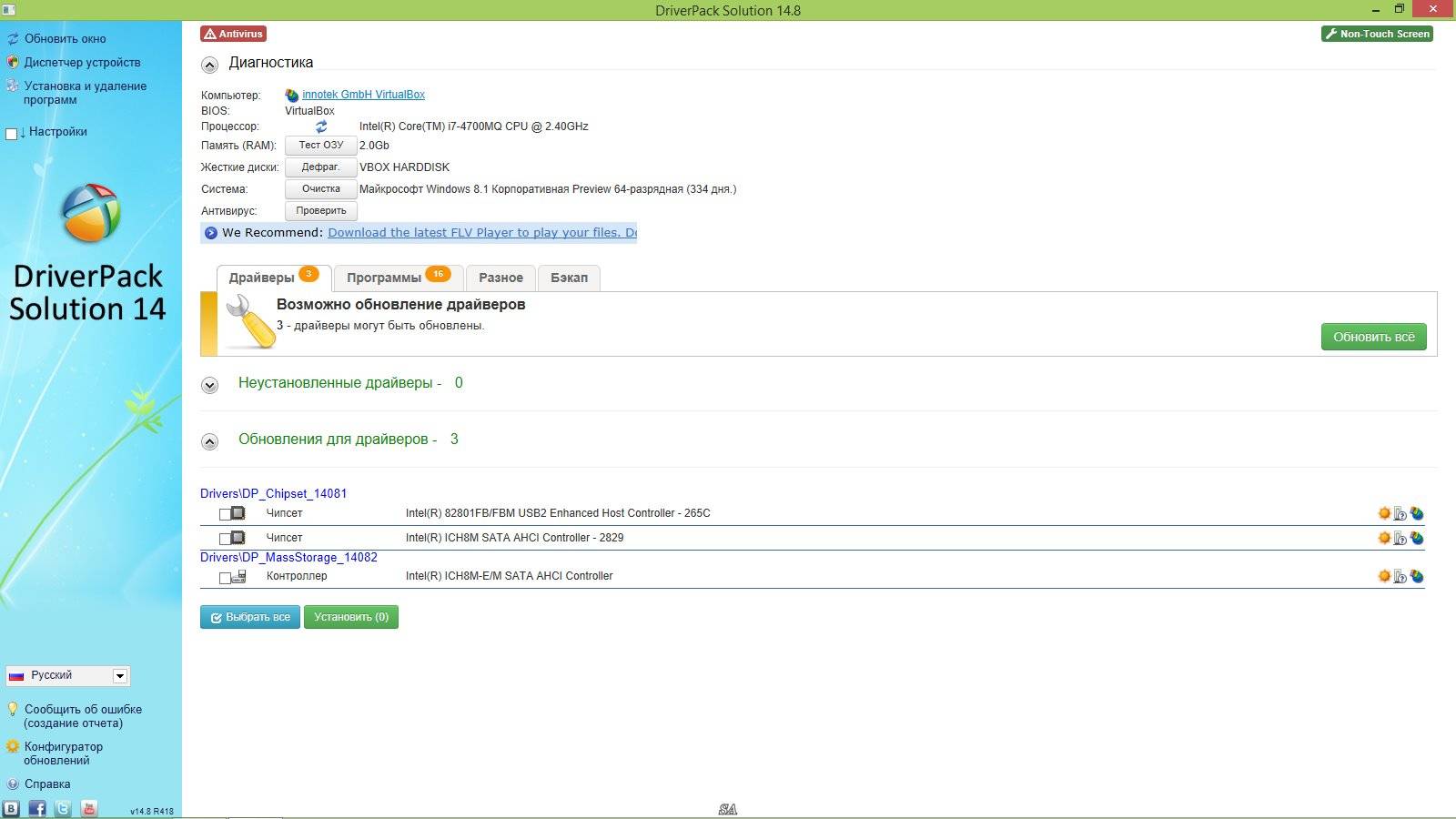Click the green Обновить всё button

tap(1374, 337)
